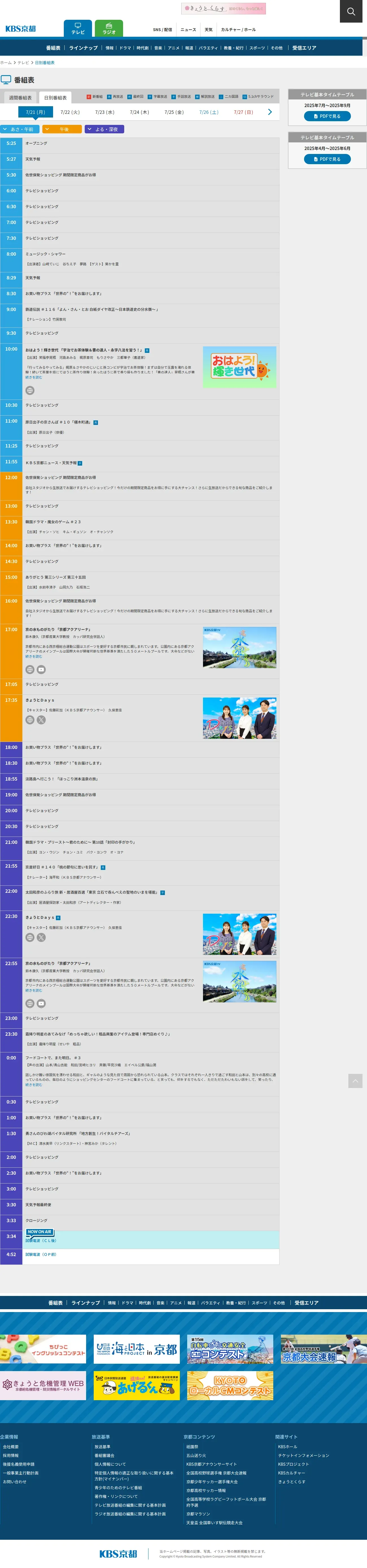
Task: Open the globe website icon for おはよう！輝き世代
Action: click(x=30, y=390)
